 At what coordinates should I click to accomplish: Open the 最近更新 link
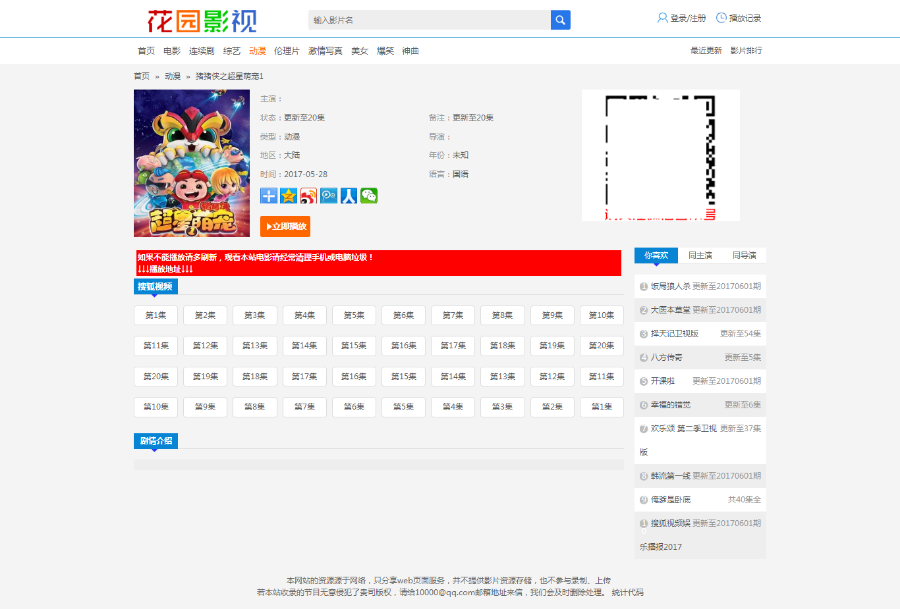pos(705,51)
